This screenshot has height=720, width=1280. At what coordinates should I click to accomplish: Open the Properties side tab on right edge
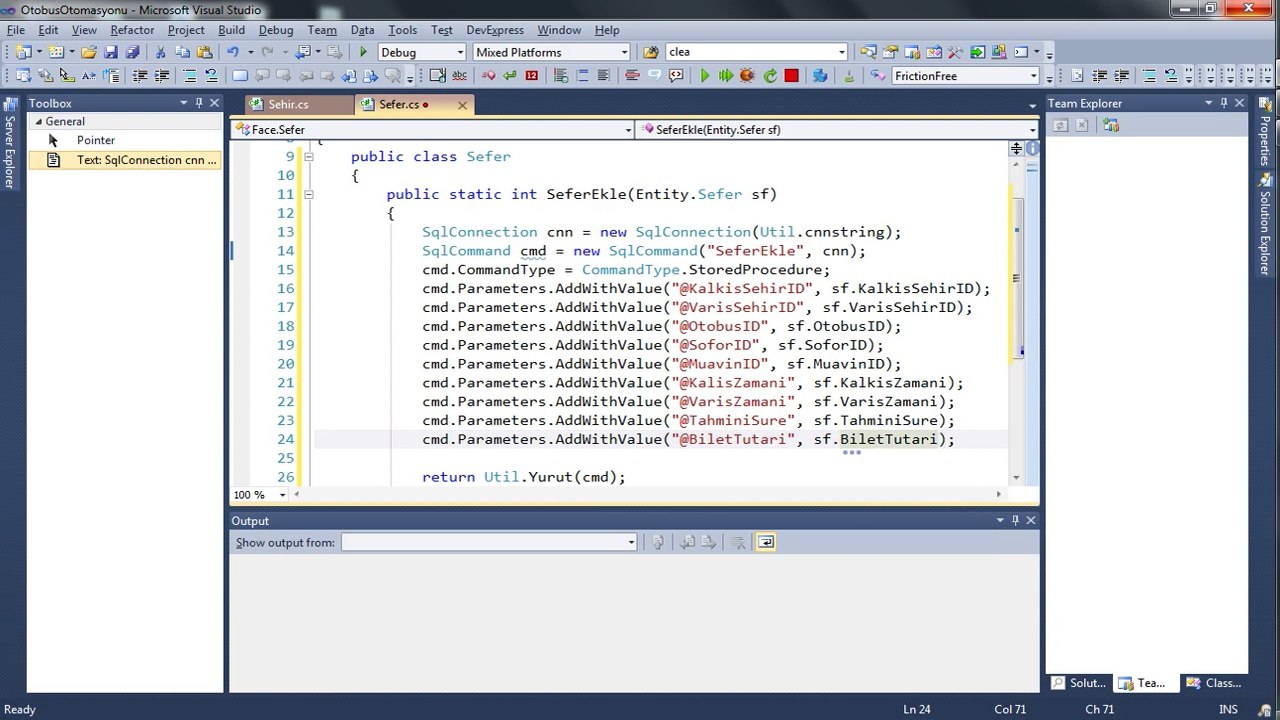(x=1265, y=132)
